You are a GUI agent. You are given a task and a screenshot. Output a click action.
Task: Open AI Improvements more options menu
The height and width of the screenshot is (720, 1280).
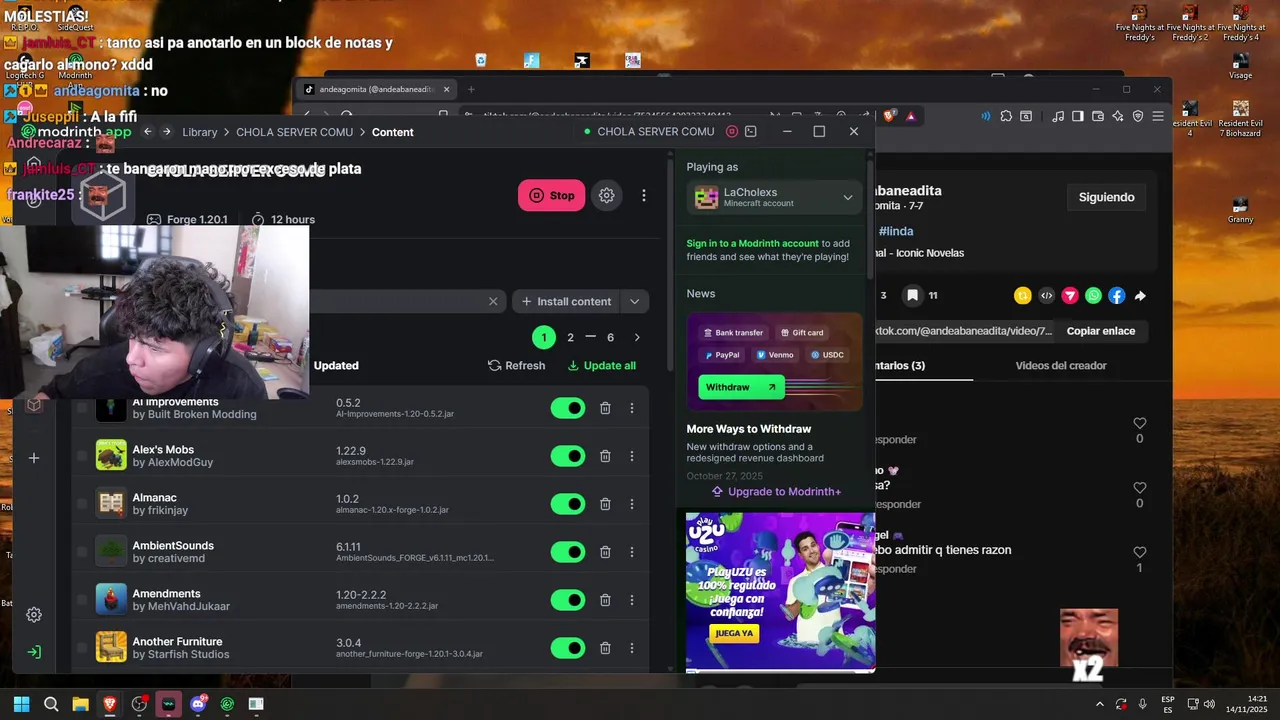tap(631, 408)
